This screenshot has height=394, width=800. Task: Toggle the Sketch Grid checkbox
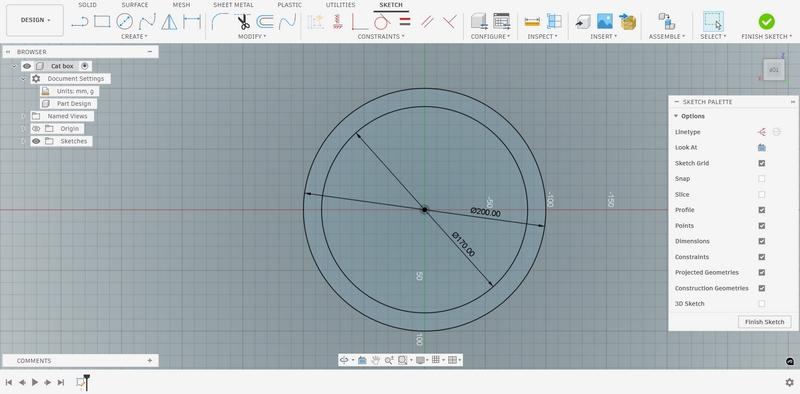[762, 163]
